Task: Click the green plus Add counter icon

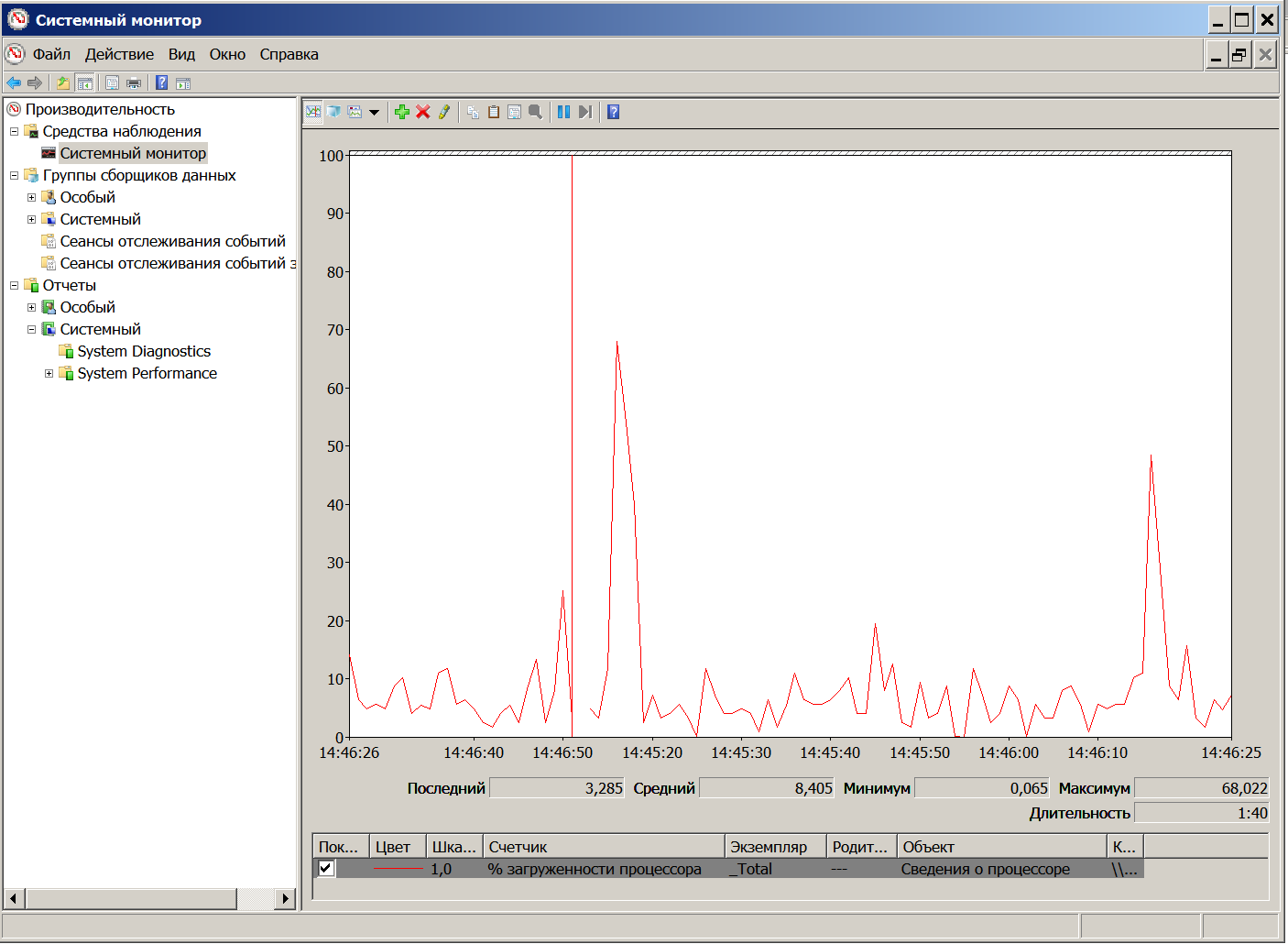Action: pos(401,112)
